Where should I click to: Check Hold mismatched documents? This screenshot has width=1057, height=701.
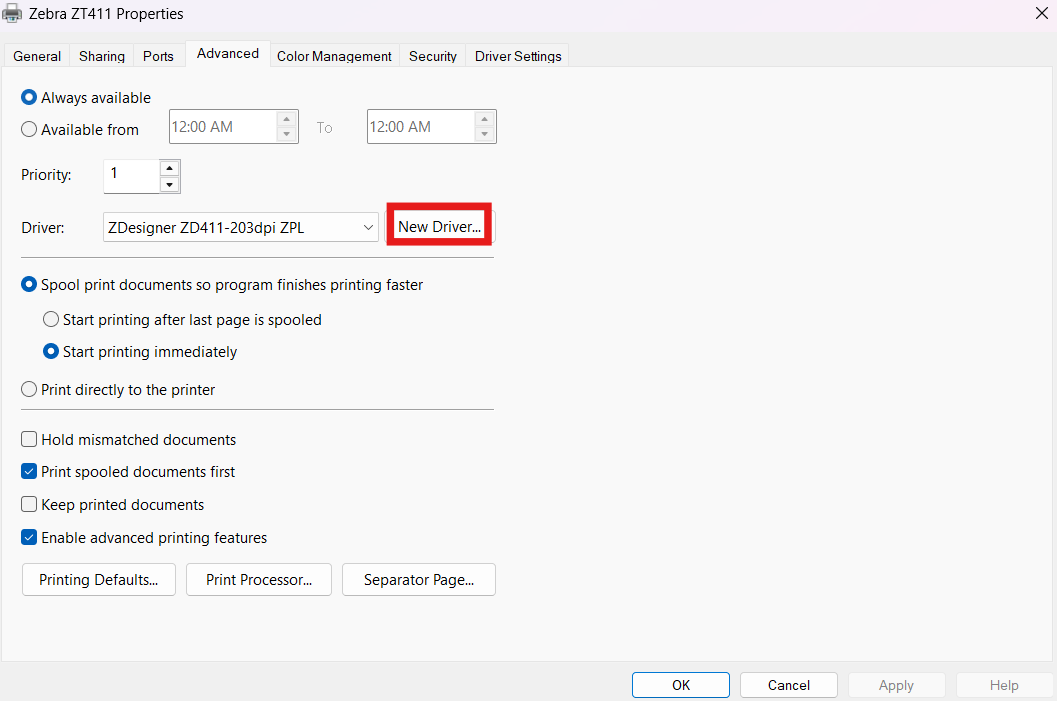click(29, 439)
